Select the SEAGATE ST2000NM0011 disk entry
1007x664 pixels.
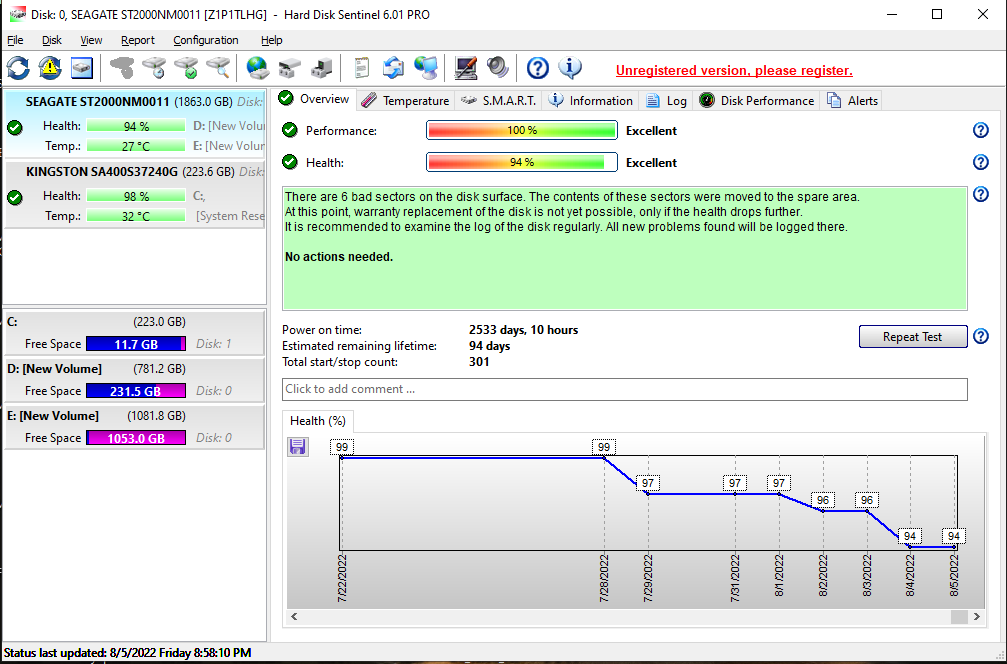click(x=134, y=124)
